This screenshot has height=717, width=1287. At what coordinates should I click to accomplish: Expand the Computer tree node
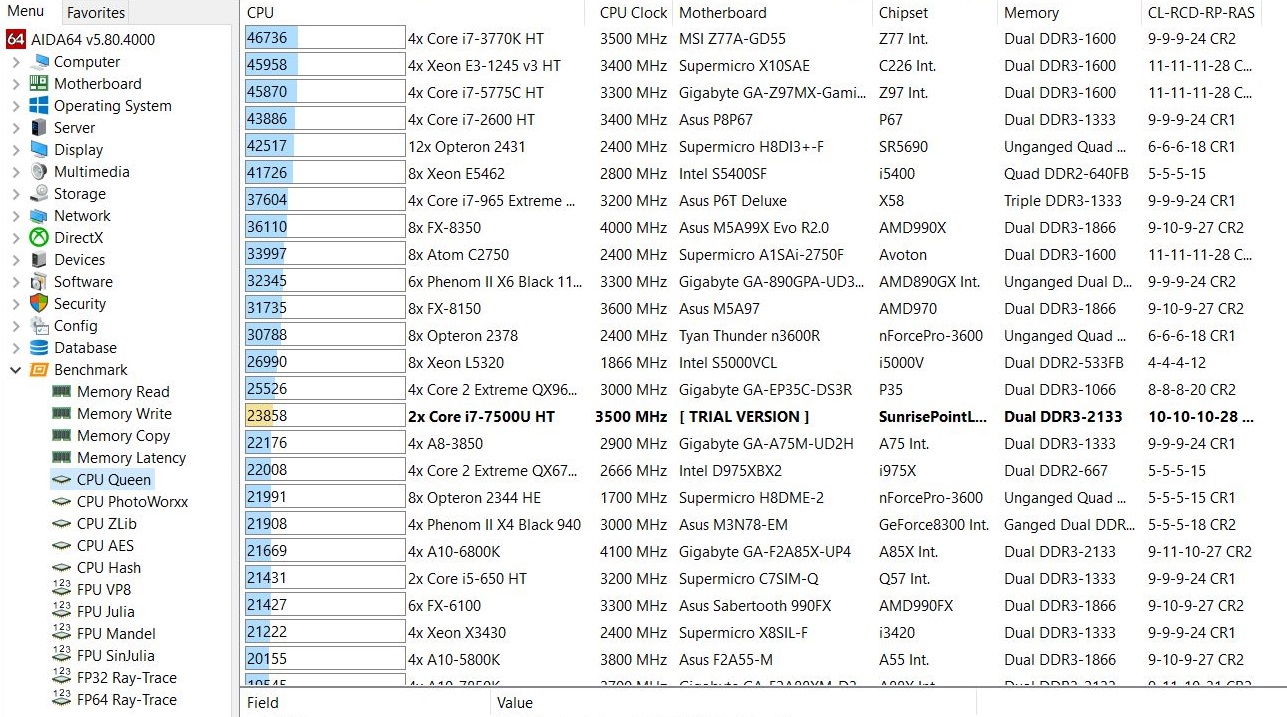15,62
